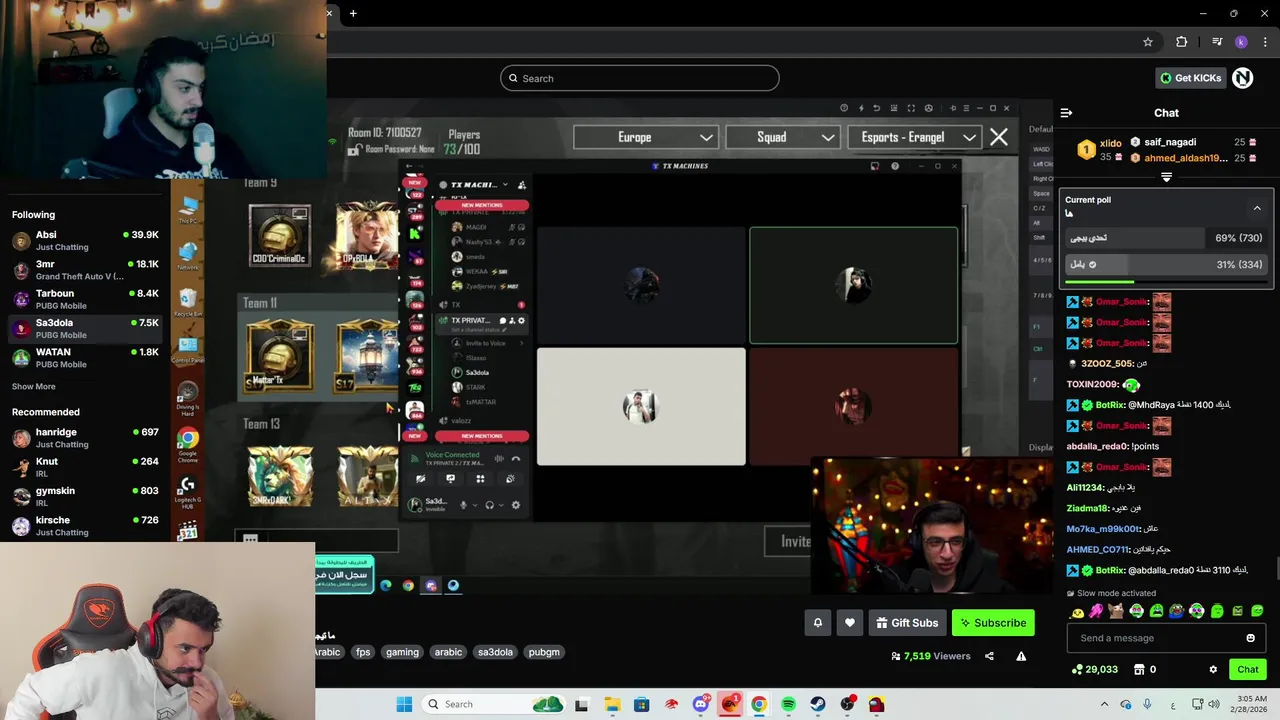
Task: Click Show More under Following list
Action: (34, 386)
